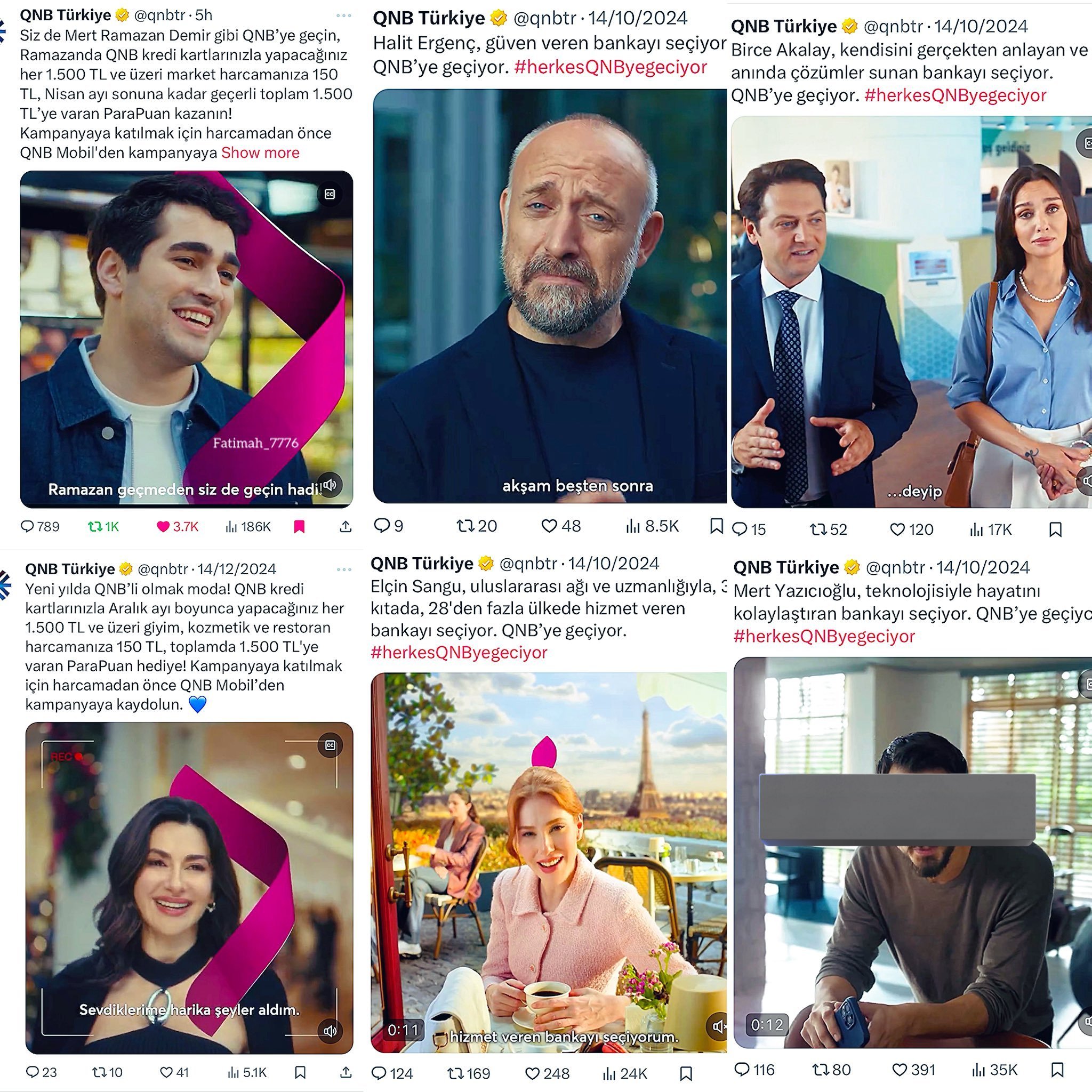
Task: Open #herkesQNByegeciyor hashtag in Mert Yazıcıoğlu post
Action: coord(824,637)
